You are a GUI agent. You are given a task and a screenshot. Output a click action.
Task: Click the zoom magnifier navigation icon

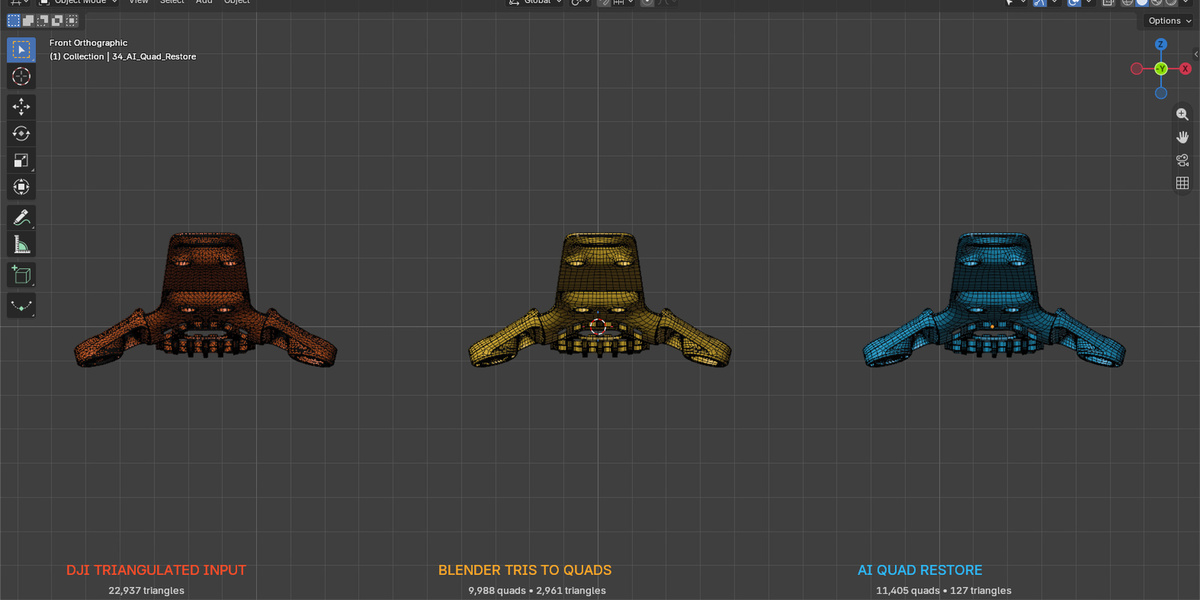[1182, 115]
